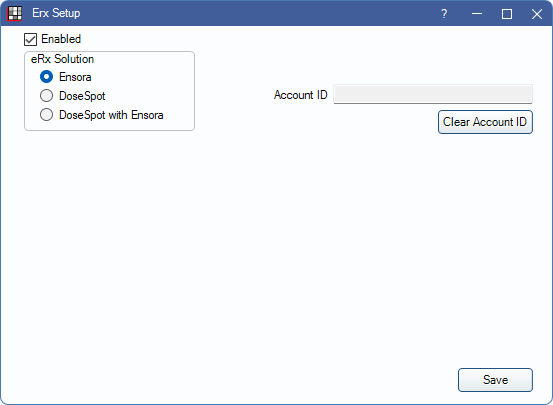Click the Account ID label

pyautogui.click(x=301, y=95)
